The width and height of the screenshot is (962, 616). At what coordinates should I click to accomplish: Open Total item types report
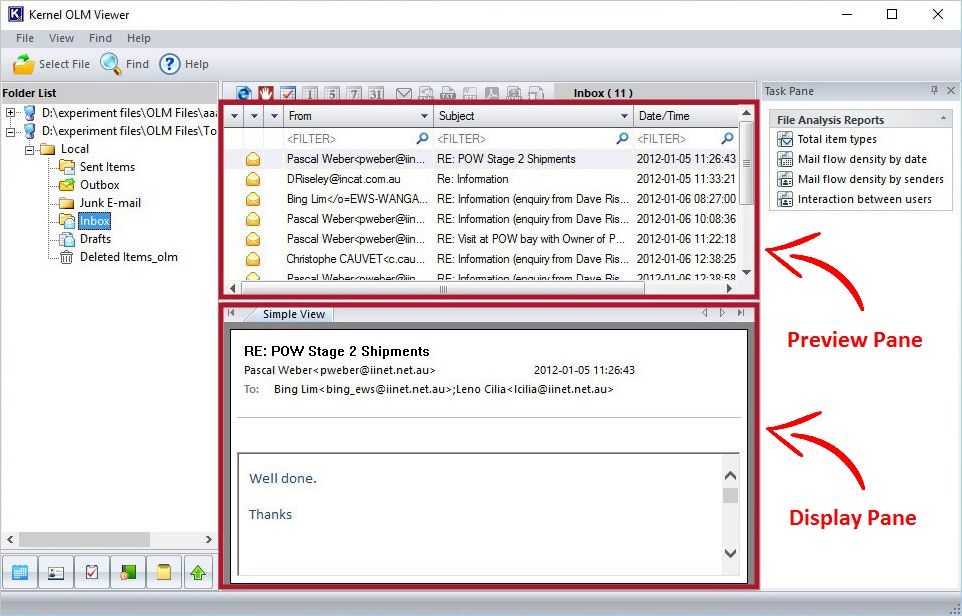point(837,139)
